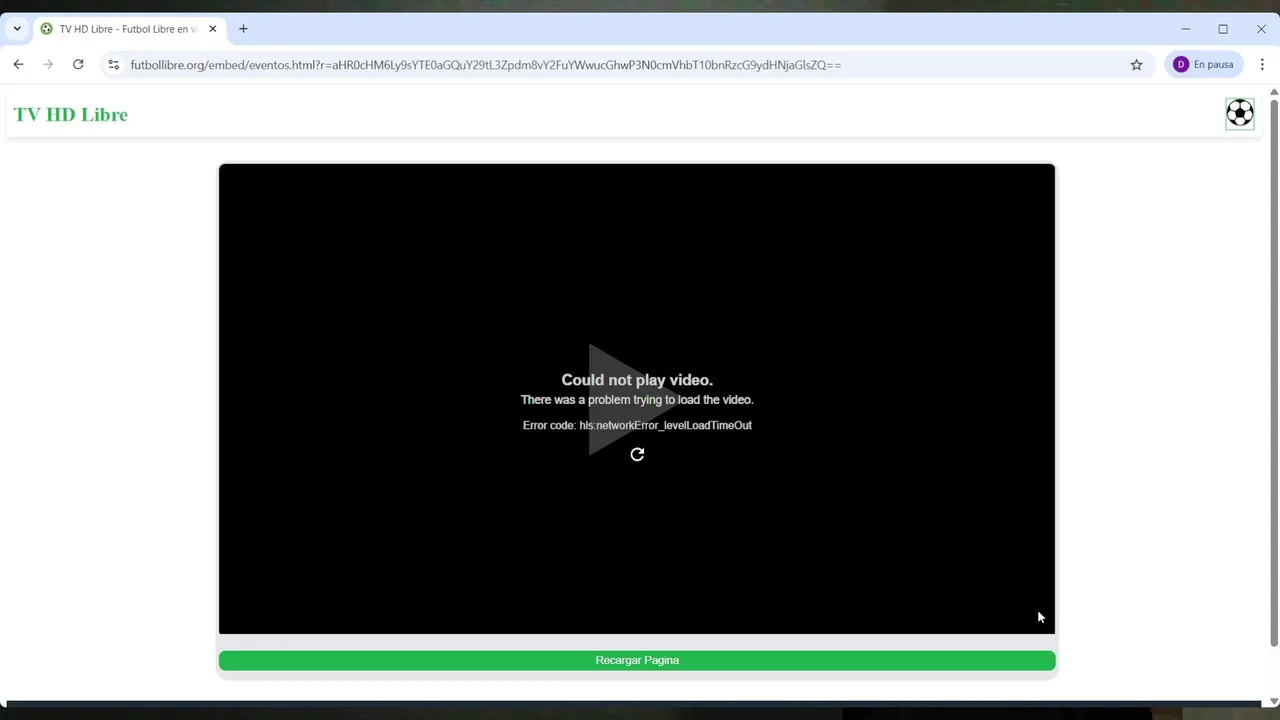This screenshot has width=1280, height=720.
Task: Select the TV HD Libre browser tab
Action: (128, 29)
